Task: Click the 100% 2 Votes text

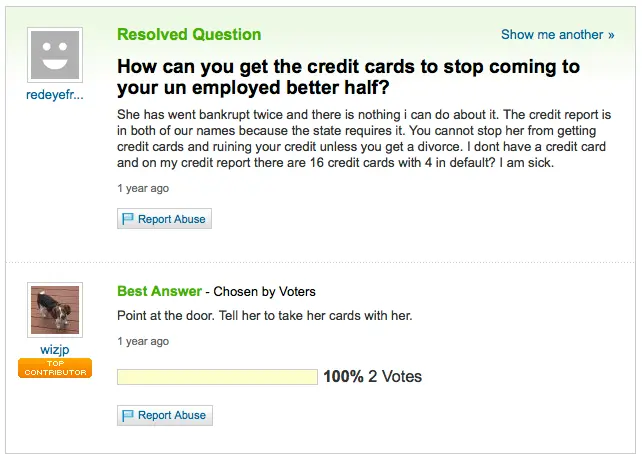Action: (x=373, y=376)
